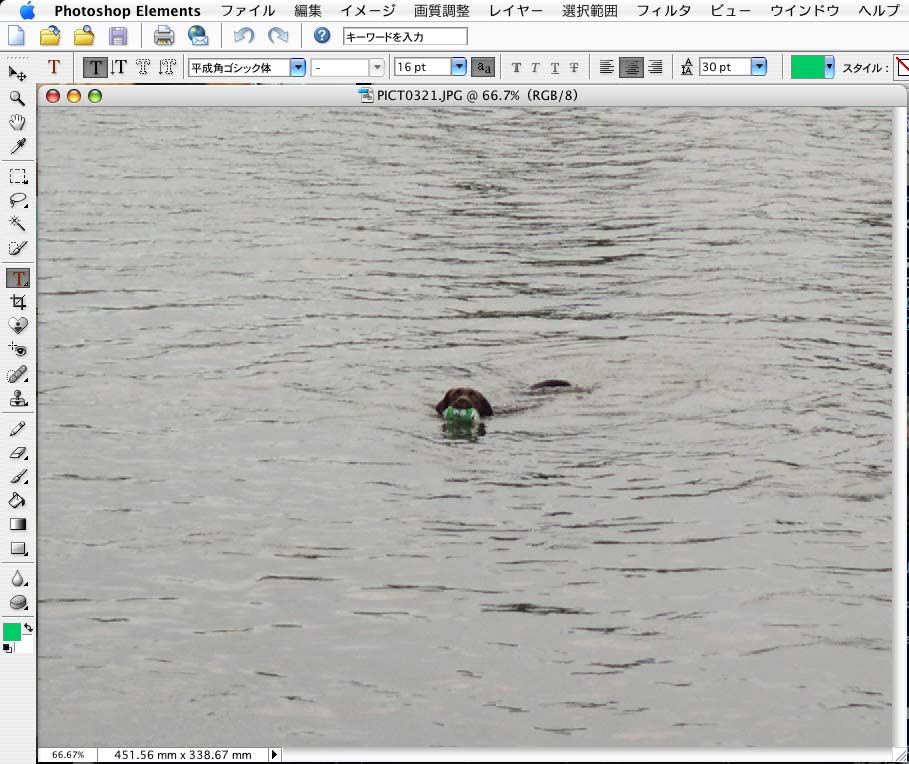909x764 pixels.
Task: Select the Eraser tool
Action: coord(17,453)
